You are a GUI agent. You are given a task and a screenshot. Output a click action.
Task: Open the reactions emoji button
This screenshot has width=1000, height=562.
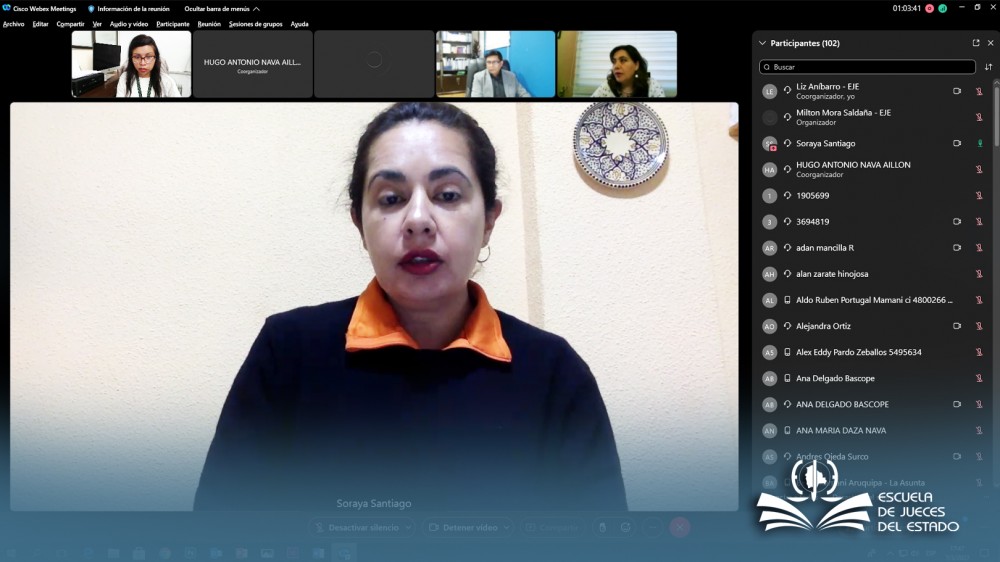tap(626, 527)
